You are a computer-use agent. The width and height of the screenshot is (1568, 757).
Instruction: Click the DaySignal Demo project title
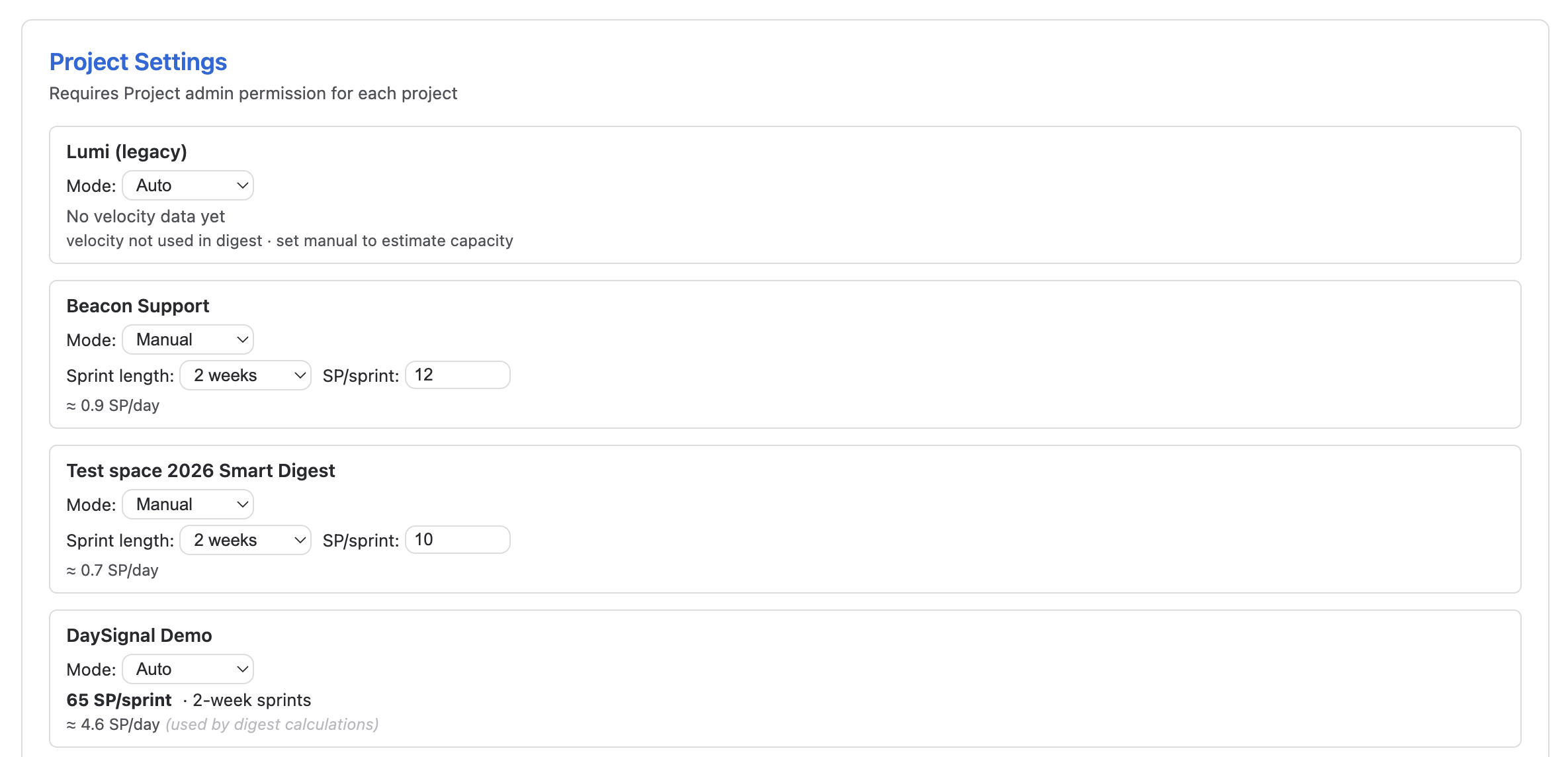pyautogui.click(x=139, y=635)
